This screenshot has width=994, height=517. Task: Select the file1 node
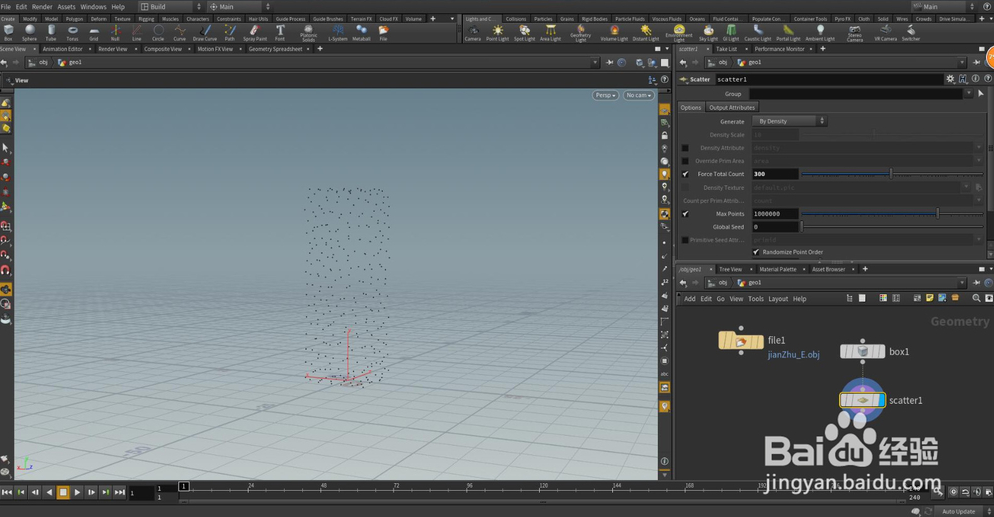coord(741,342)
